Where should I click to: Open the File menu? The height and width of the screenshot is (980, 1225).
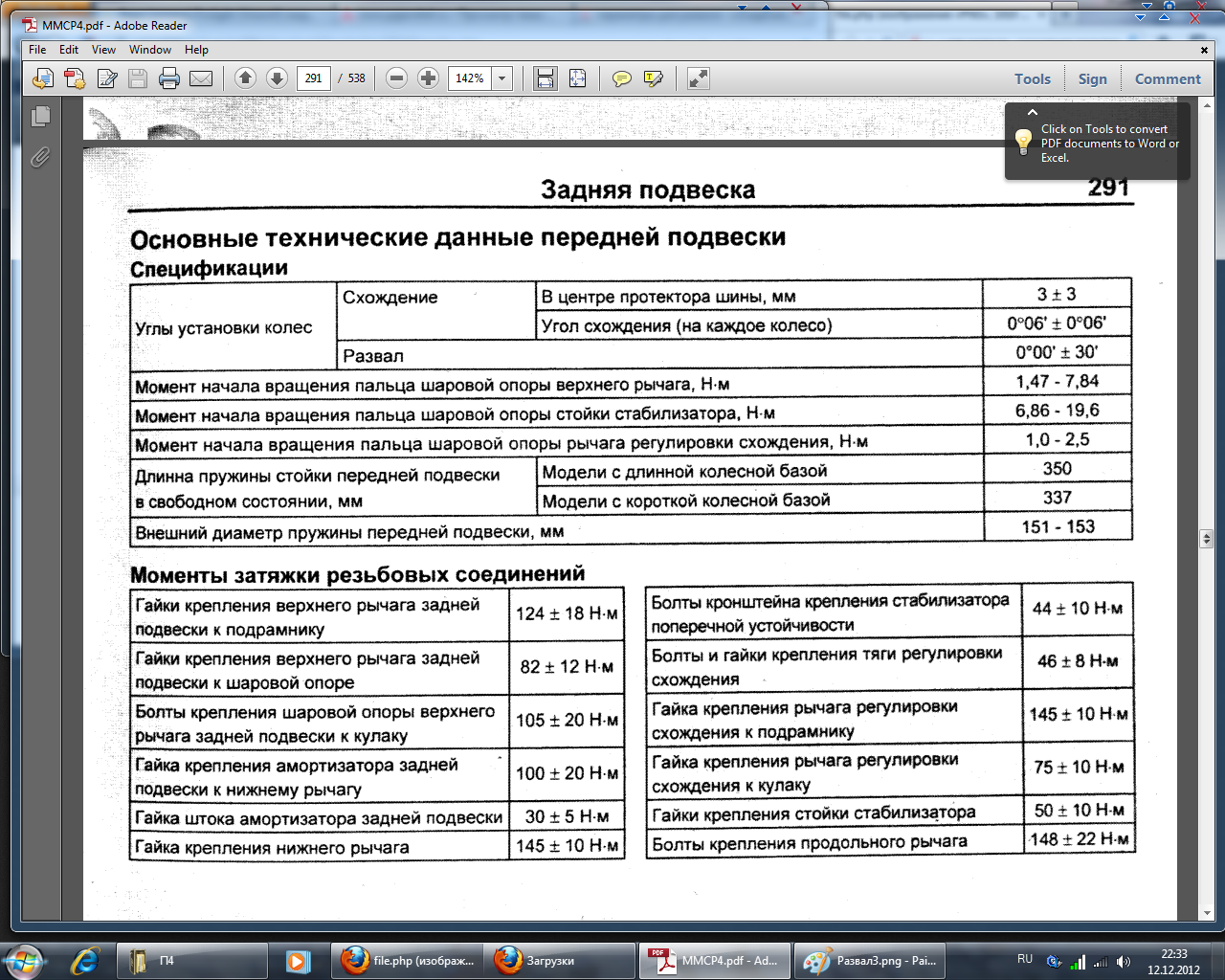click(37, 50)
